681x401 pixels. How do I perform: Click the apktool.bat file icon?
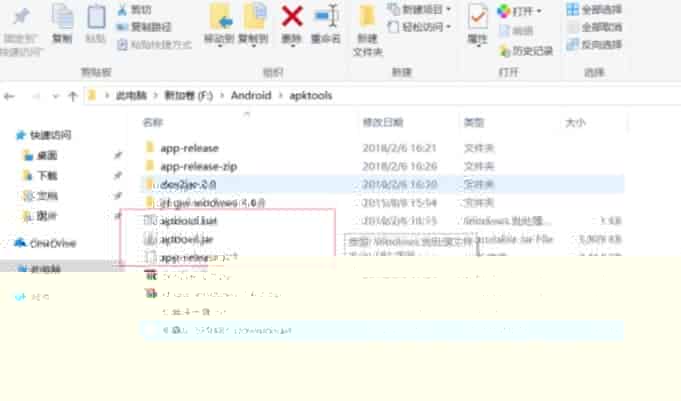point(150,221)
